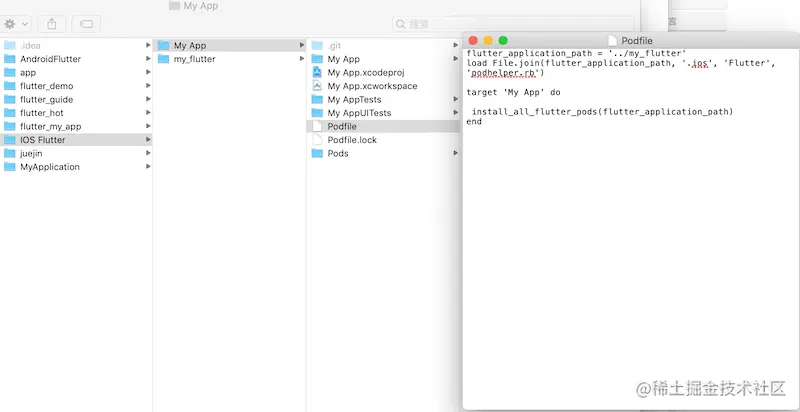Zoom the Podfile editor window with green button
This screenshot has width=800, height=412.
click(503, 41)
